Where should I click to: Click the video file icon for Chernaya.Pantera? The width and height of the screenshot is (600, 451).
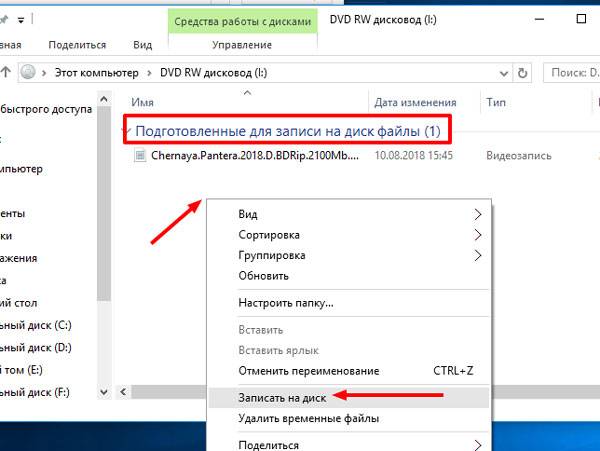pyautogui.click(x=140, y=157)
